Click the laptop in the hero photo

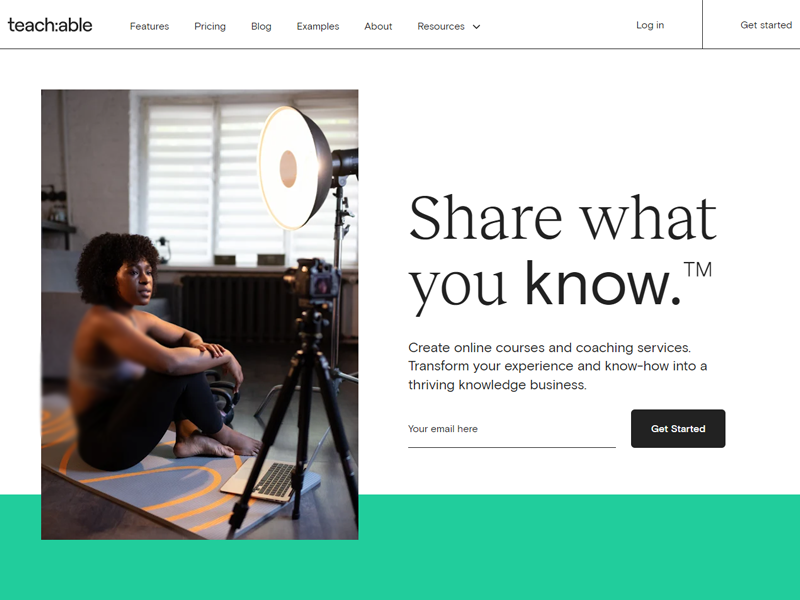click(270, 480)
